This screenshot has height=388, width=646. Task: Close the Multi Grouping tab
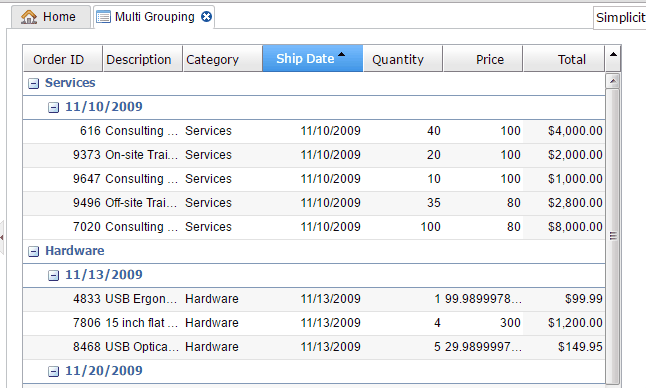(206, 16)
